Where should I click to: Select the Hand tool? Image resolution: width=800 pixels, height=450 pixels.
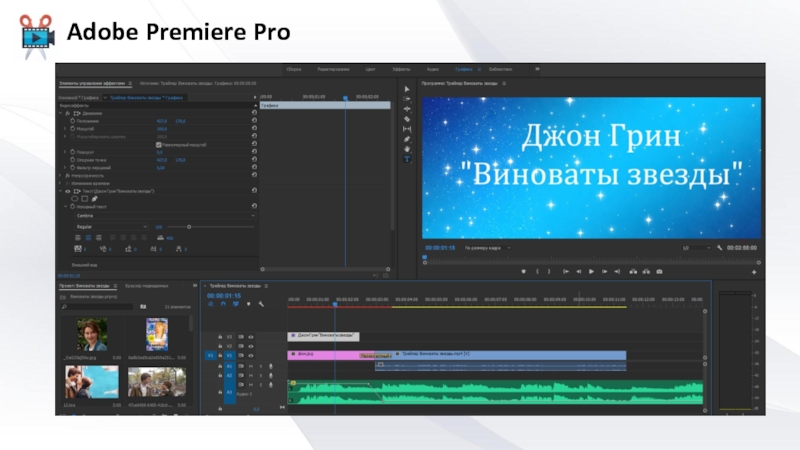point(407,149)
